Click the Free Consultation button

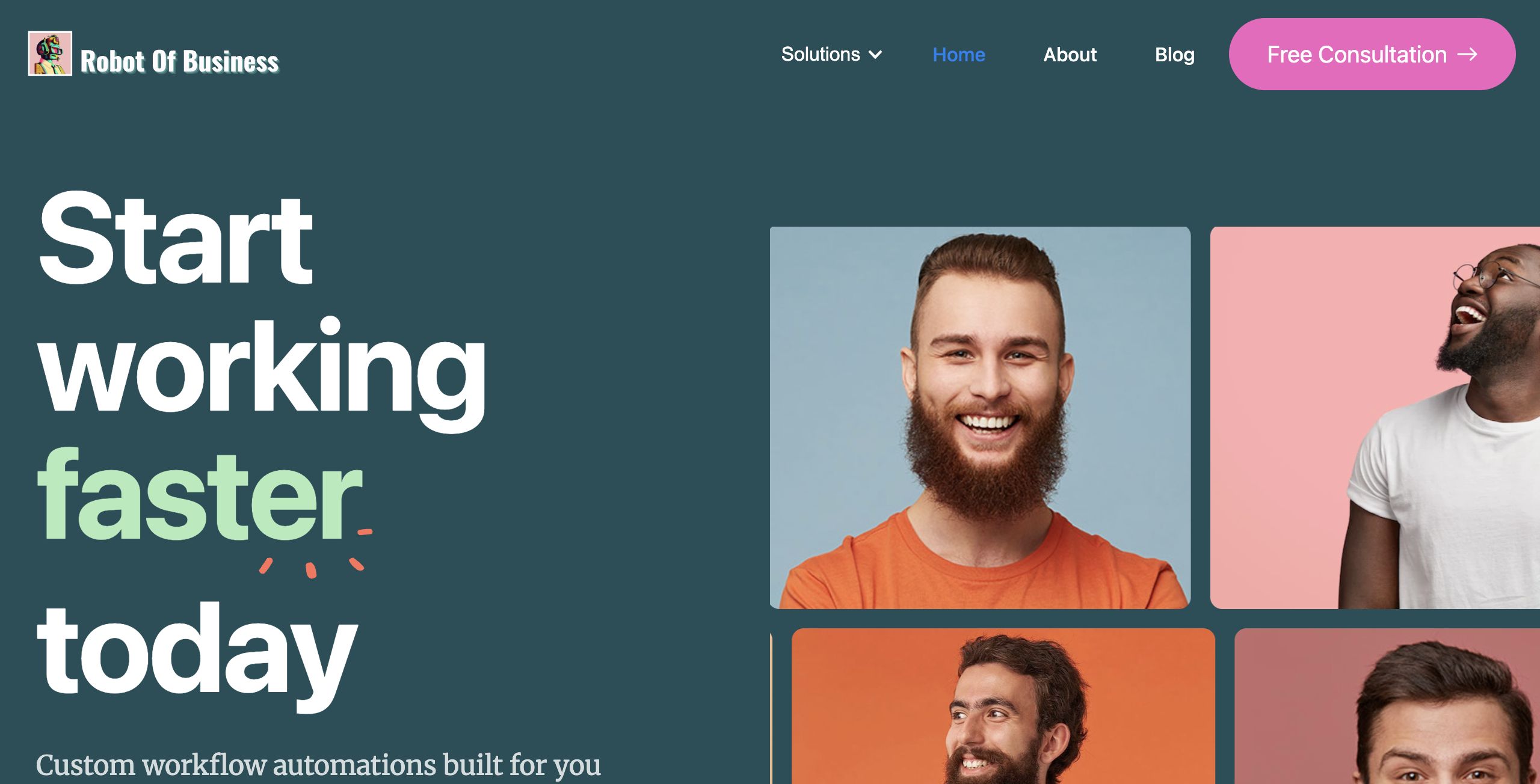pyautogui.click(x=1372, y=54)
